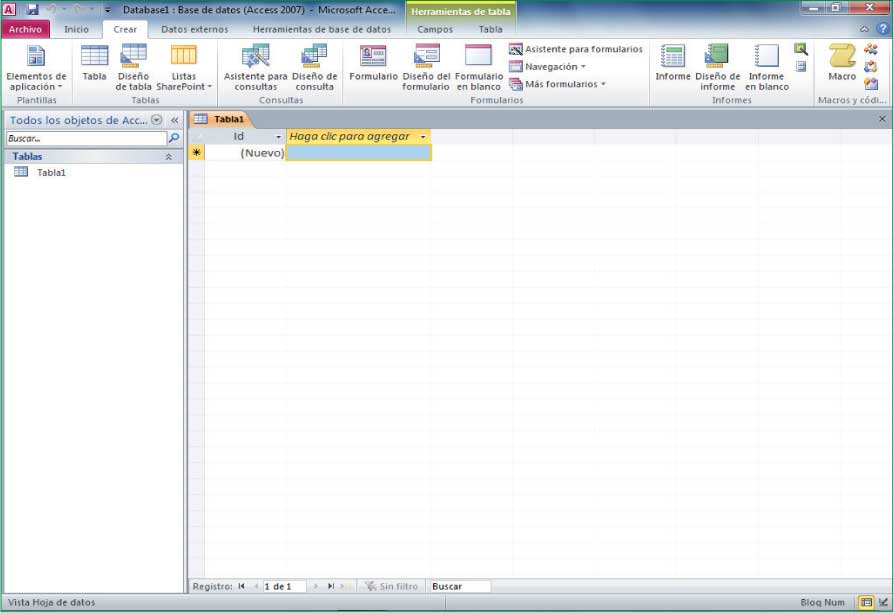Screen dimensions: 894x613
Task: Close the Tabla1 document with X
Action: tap(882, 119)
